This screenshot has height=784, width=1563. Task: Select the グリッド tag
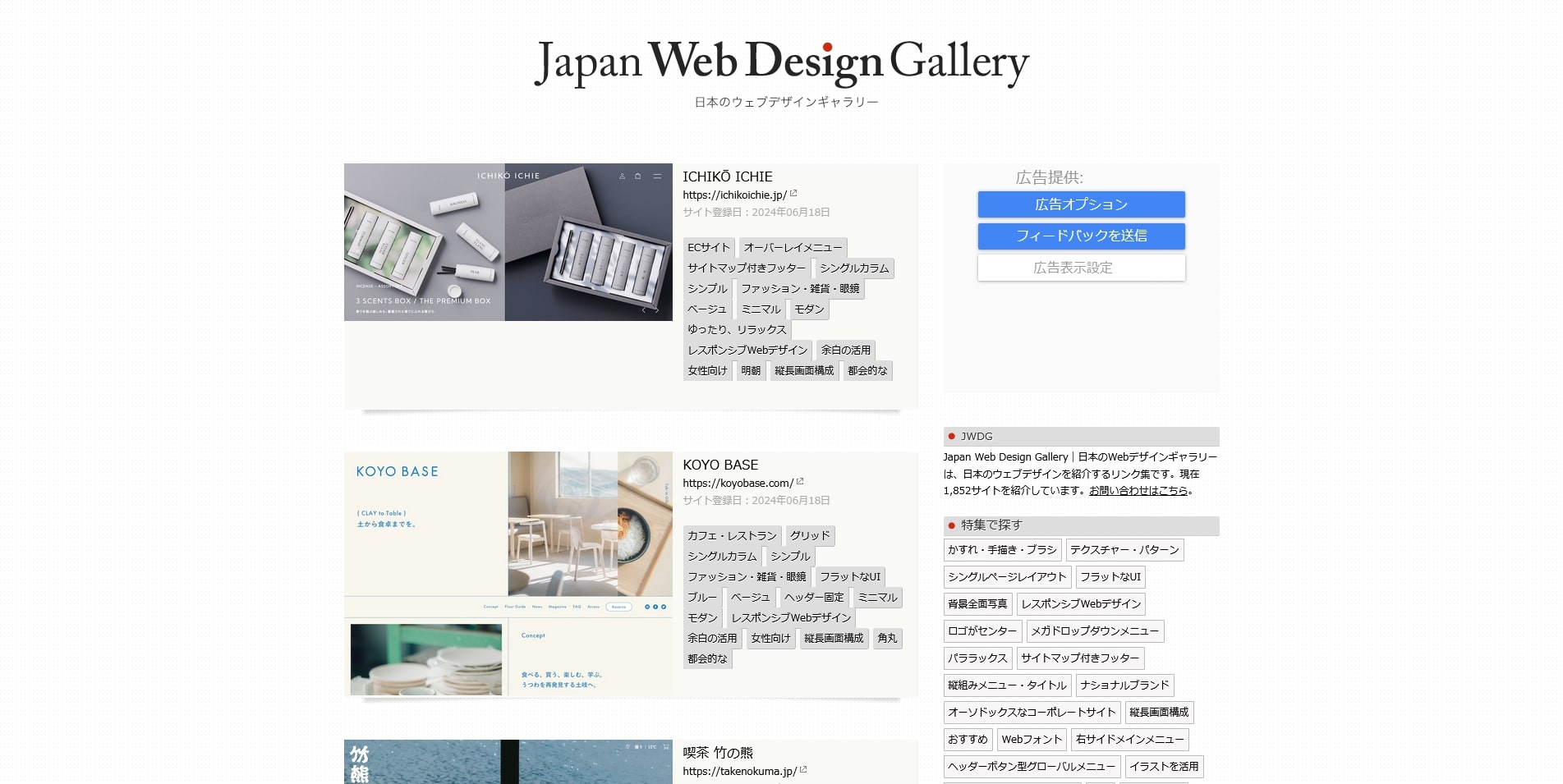pos(810,535)
